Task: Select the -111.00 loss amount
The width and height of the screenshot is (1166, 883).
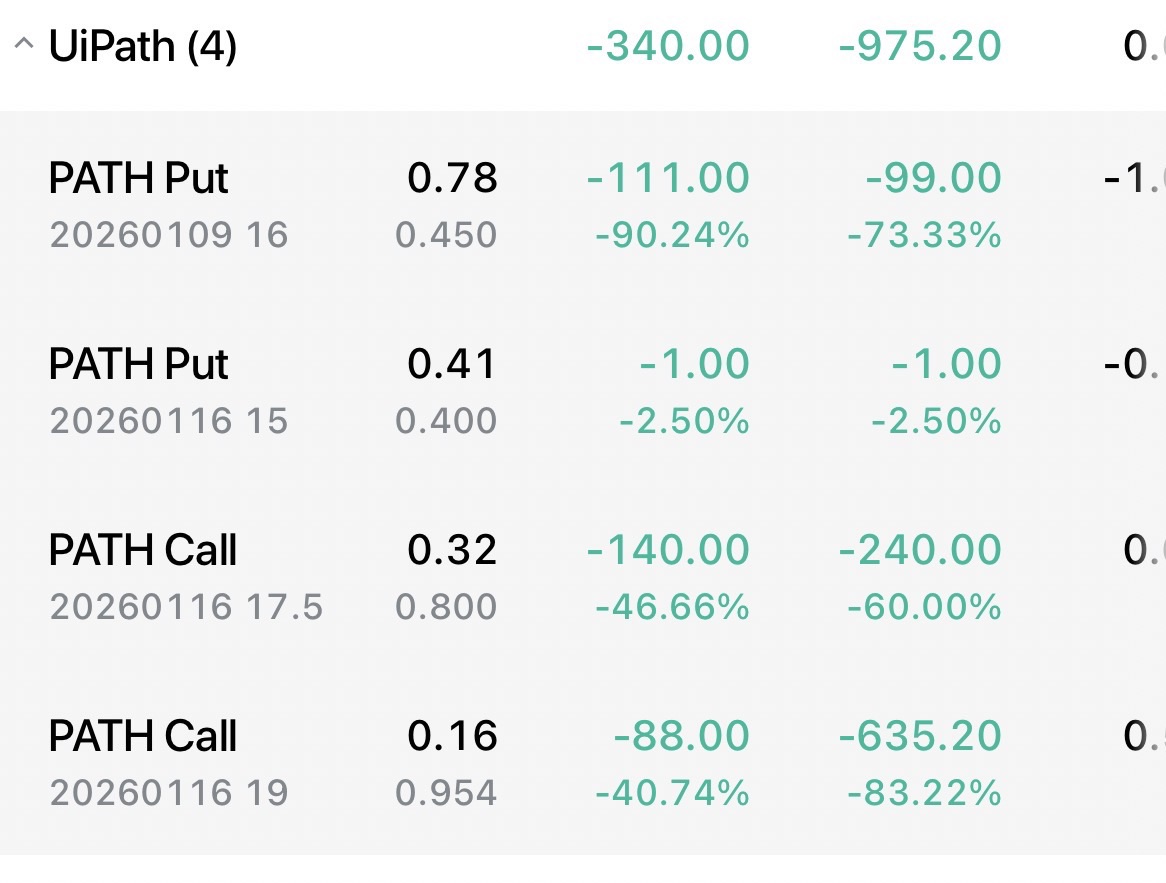Action: [667, 179]
